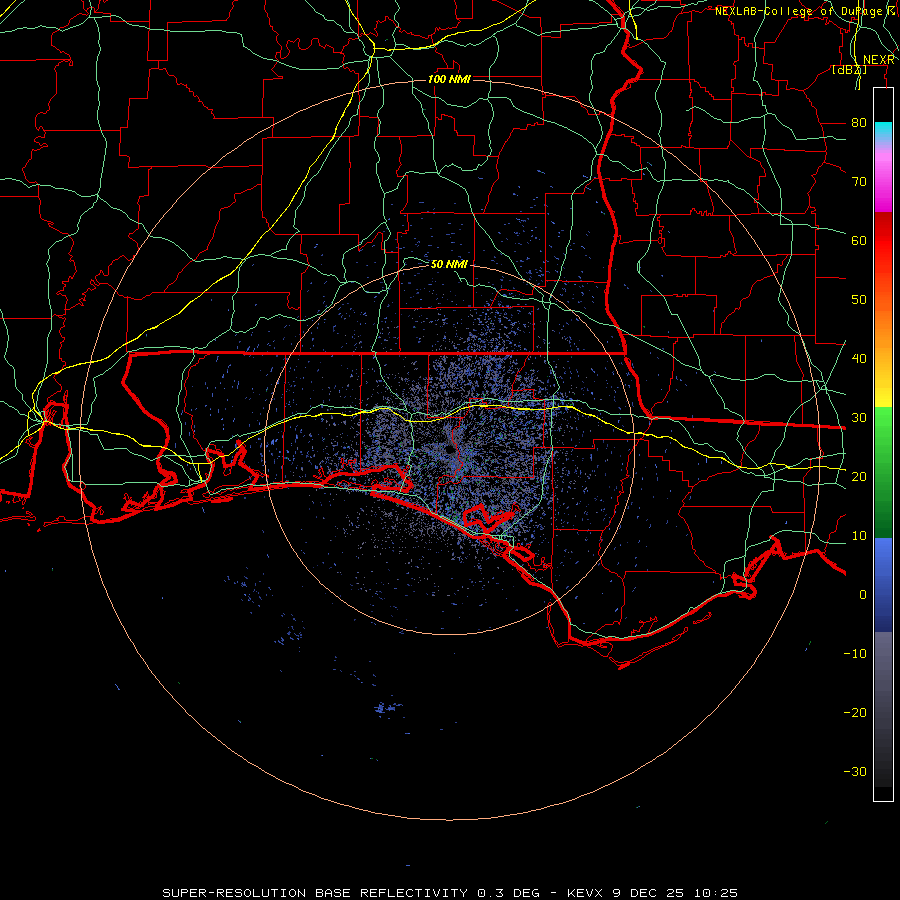
Task: Click the 0 value on the dBZ scale
Action: coord(863,595)
